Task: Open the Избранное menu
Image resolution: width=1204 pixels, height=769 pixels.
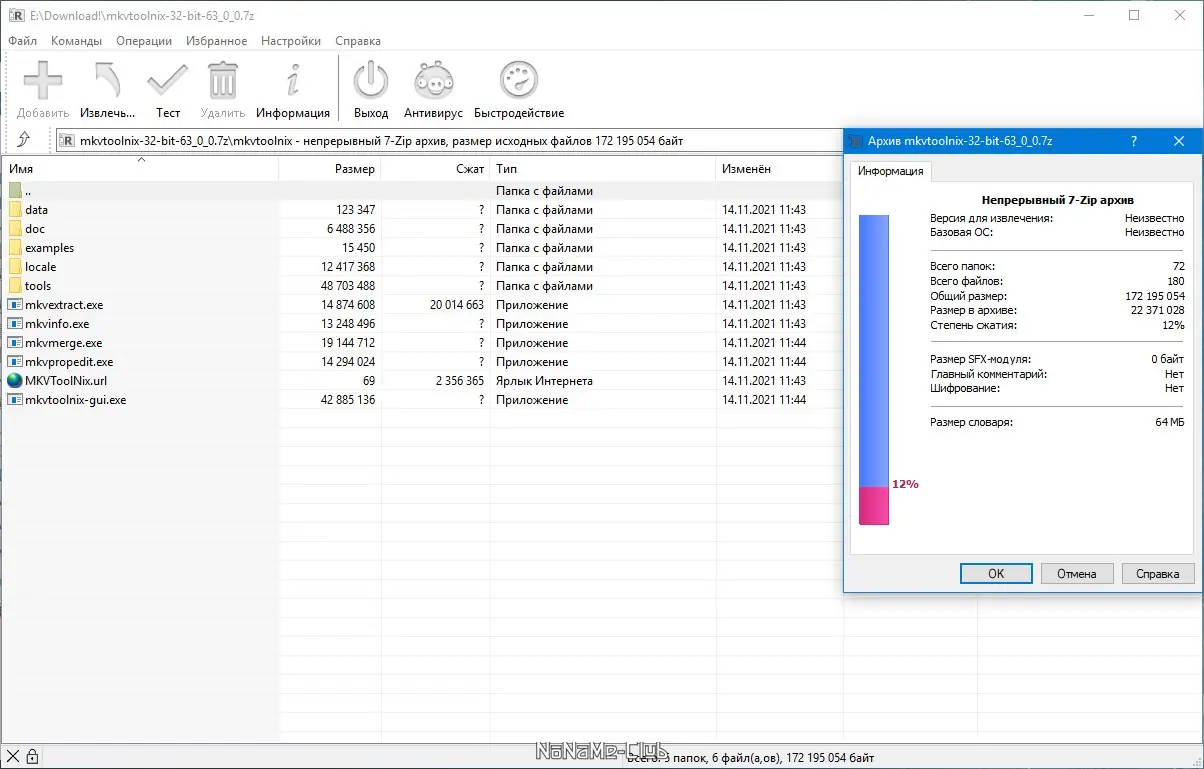Action: click(x=216, y=41)
